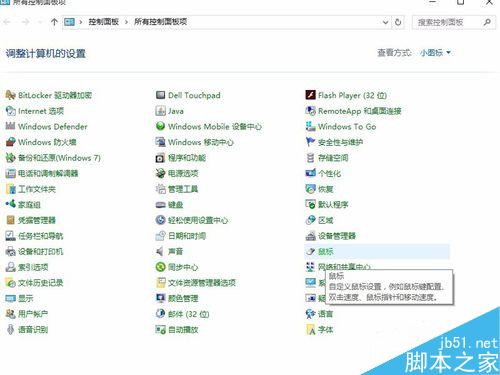Open the 恢复 icon
The image size is (500, 375).
[310, 189]
